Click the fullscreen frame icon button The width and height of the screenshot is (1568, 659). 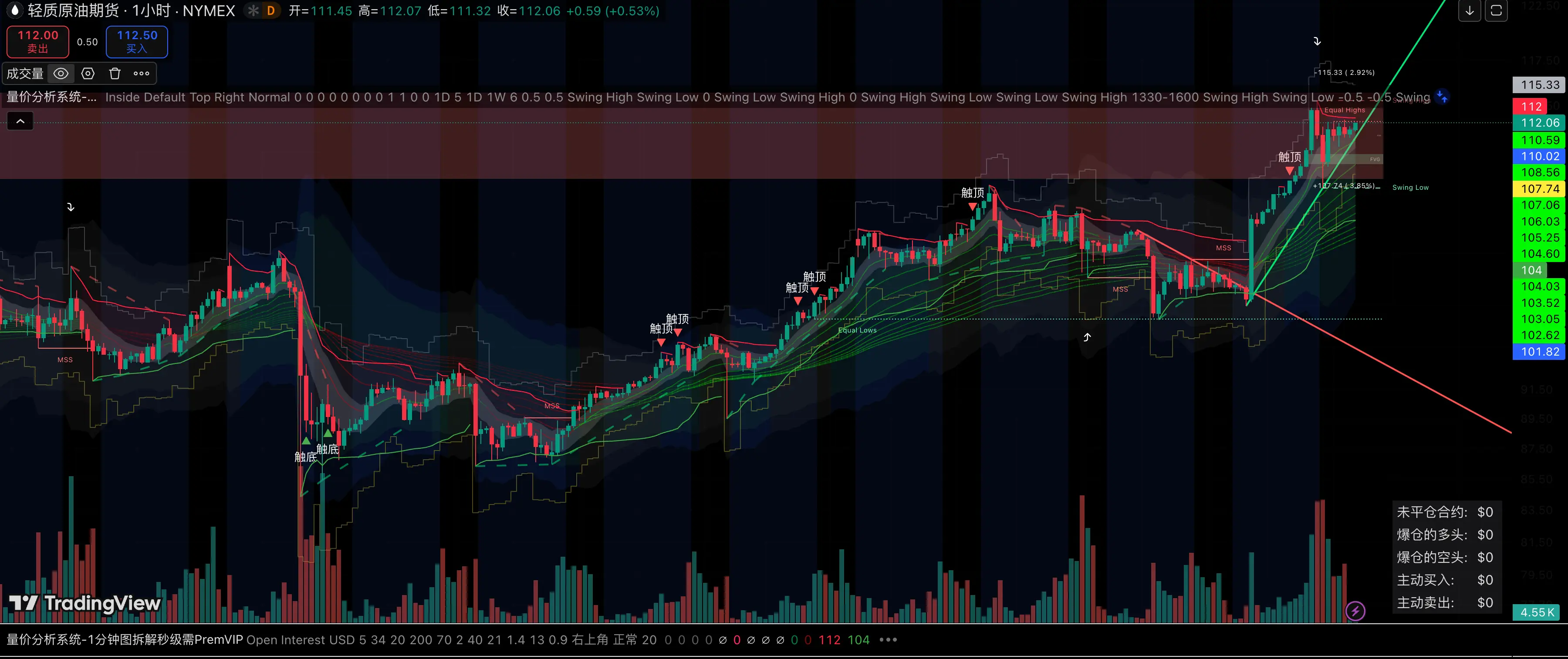point(1496,10)
